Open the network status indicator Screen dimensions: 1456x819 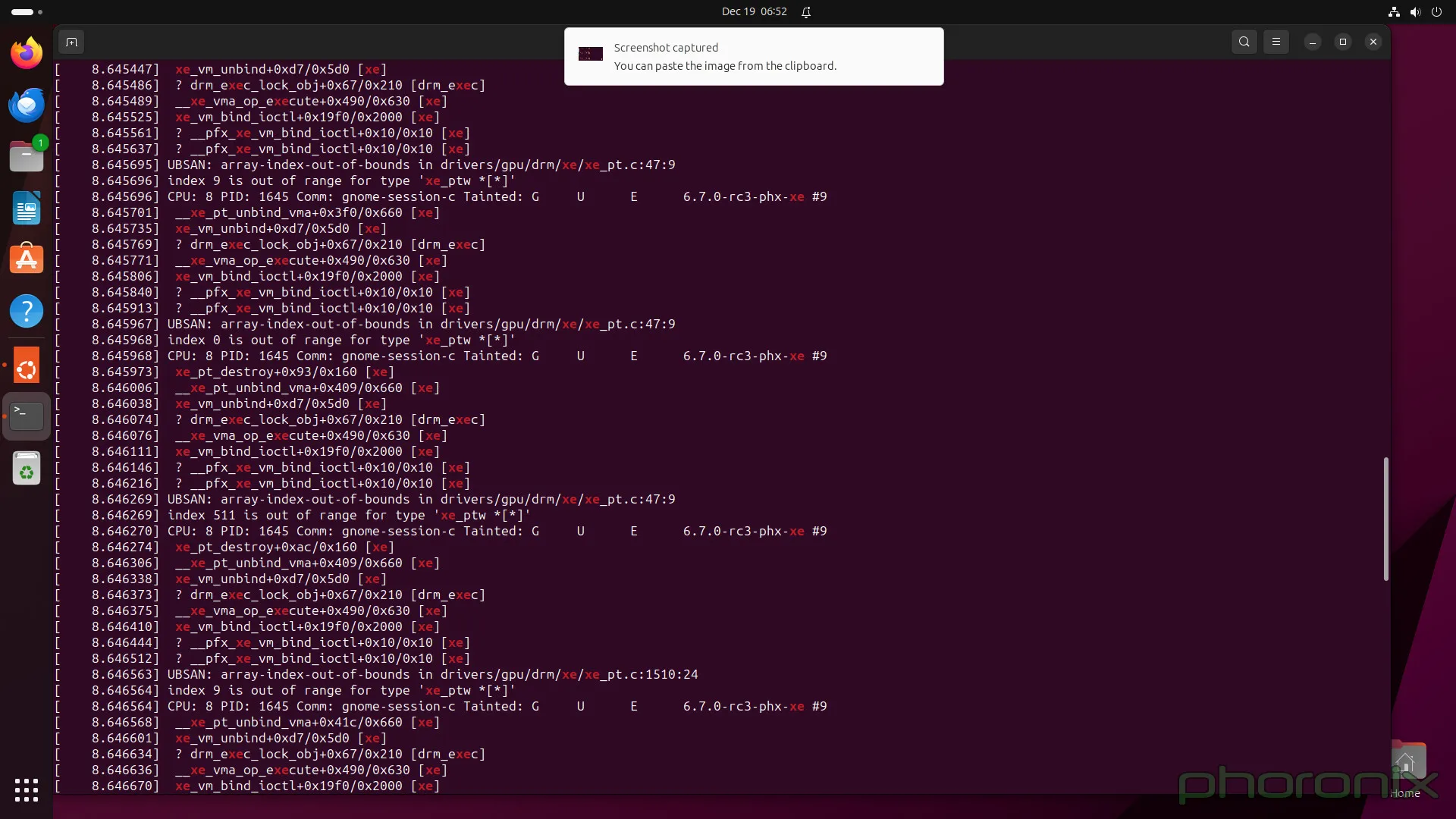click(1394, 11)
